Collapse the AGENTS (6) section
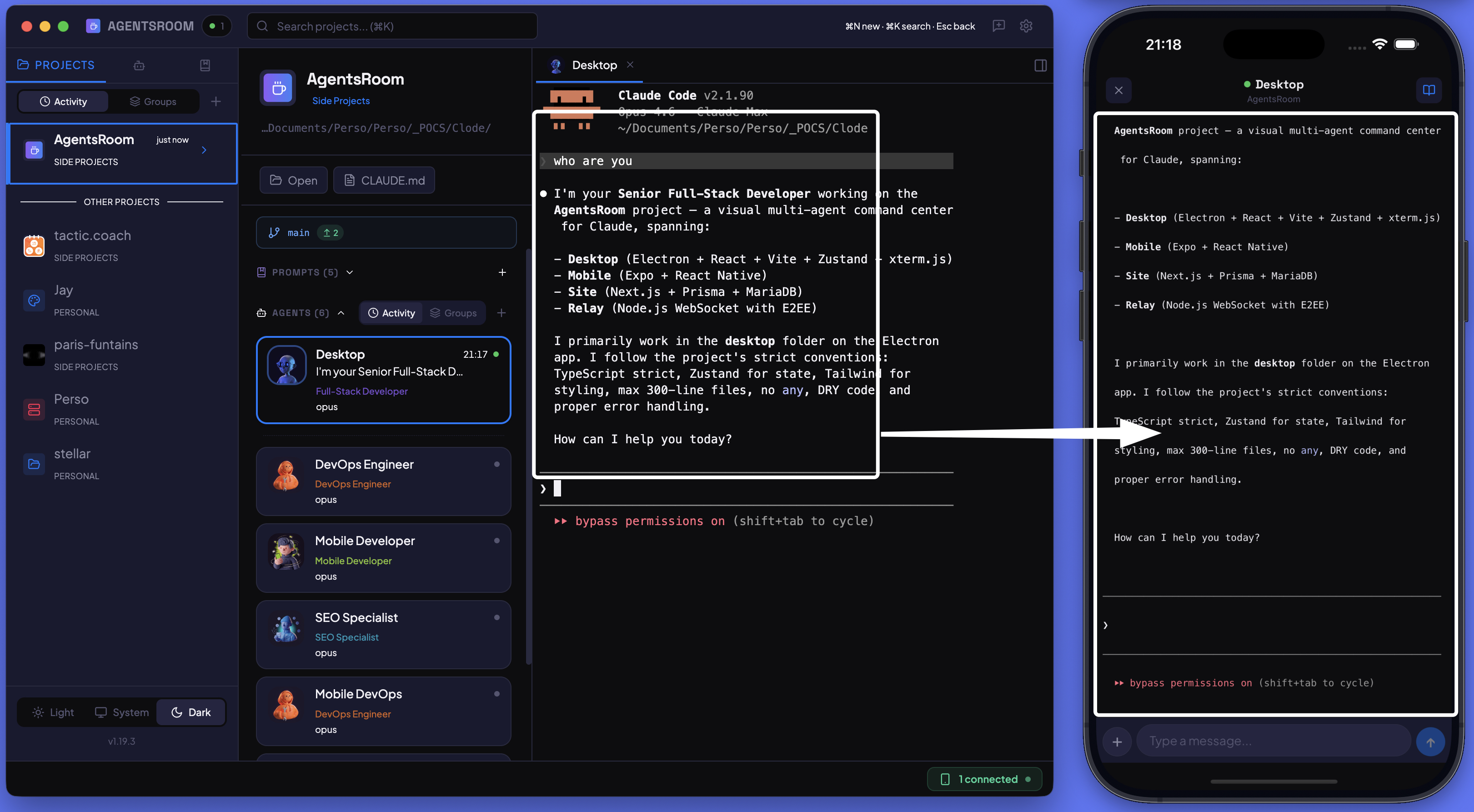The height and width of the screenshot is (812, 1474). [x=341, y=312]
